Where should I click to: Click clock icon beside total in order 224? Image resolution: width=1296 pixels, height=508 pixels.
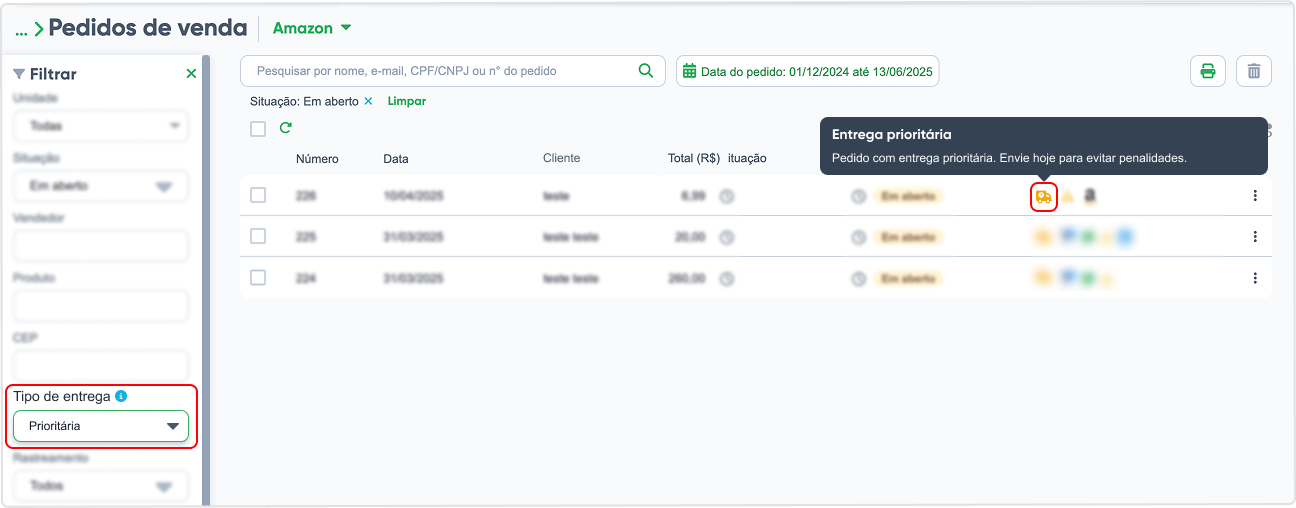coord(727,278)
